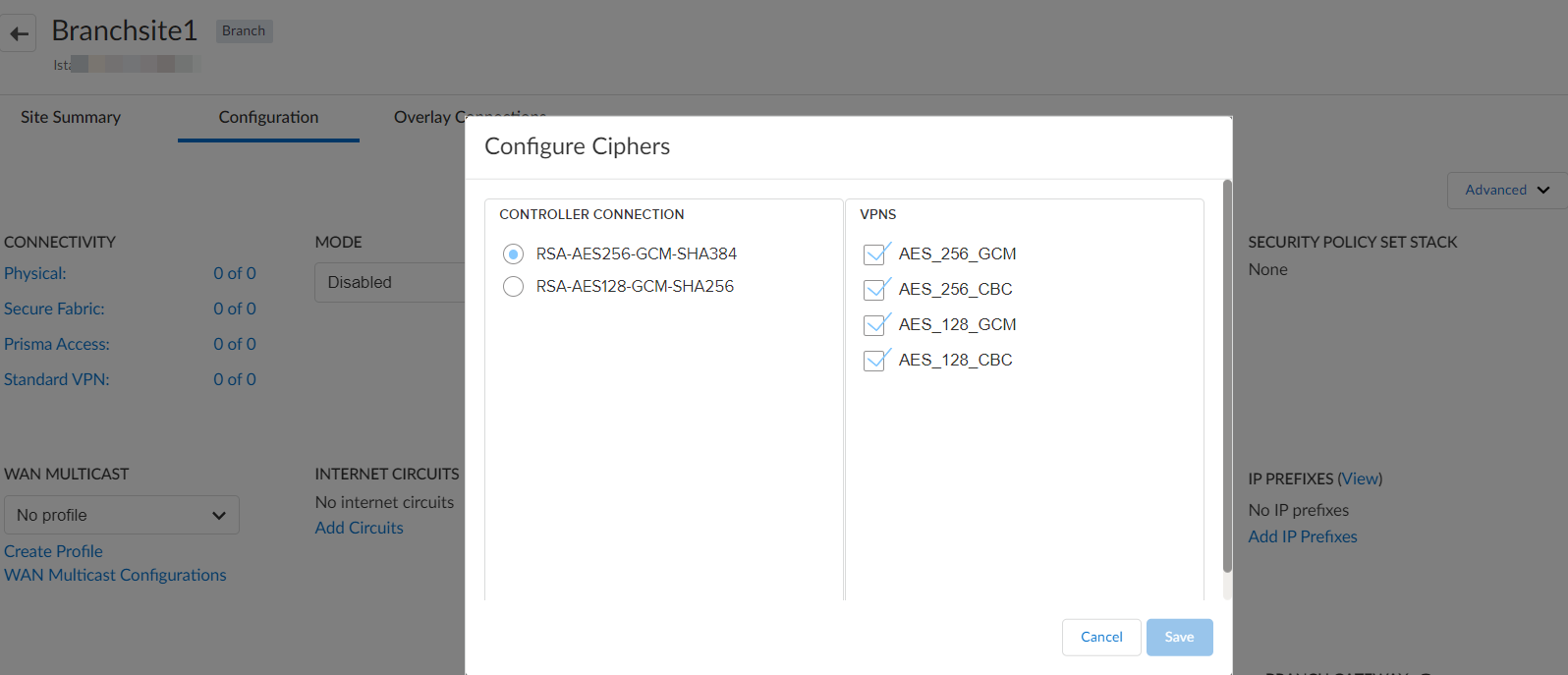Uncheck the AES_256_GCM checkbox
Image resolution: width=1568 pixels, height=675 pixels.
(x=874, y=254)
